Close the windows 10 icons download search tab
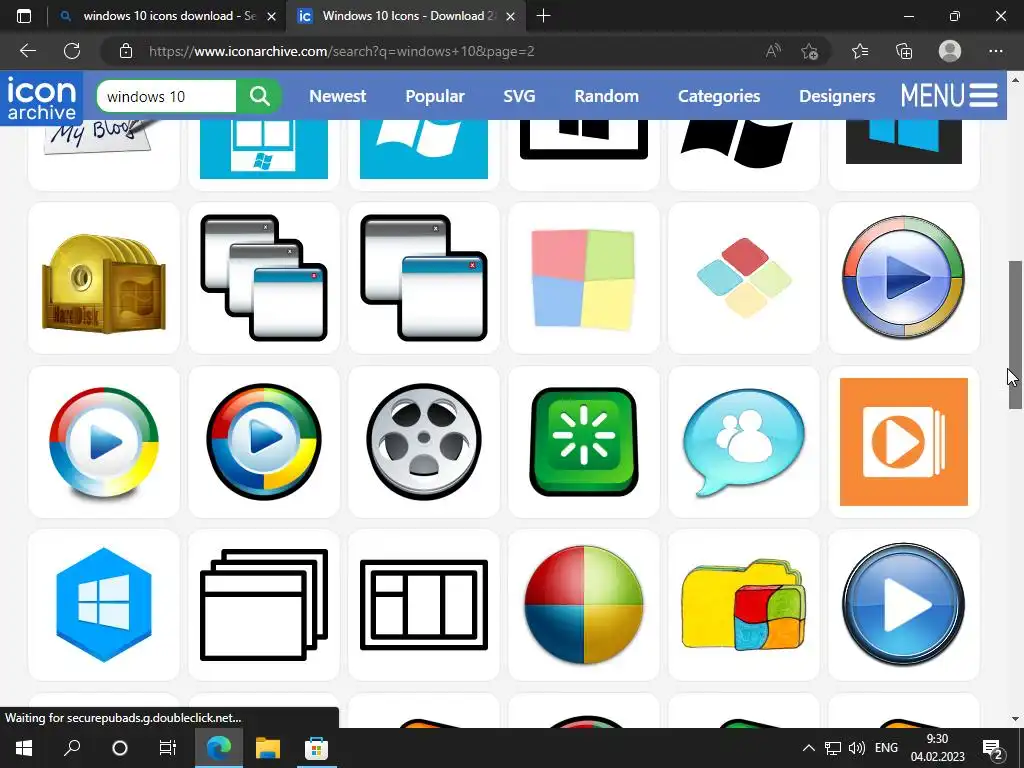The image size is (1024, 768). [x=272, y=16]
